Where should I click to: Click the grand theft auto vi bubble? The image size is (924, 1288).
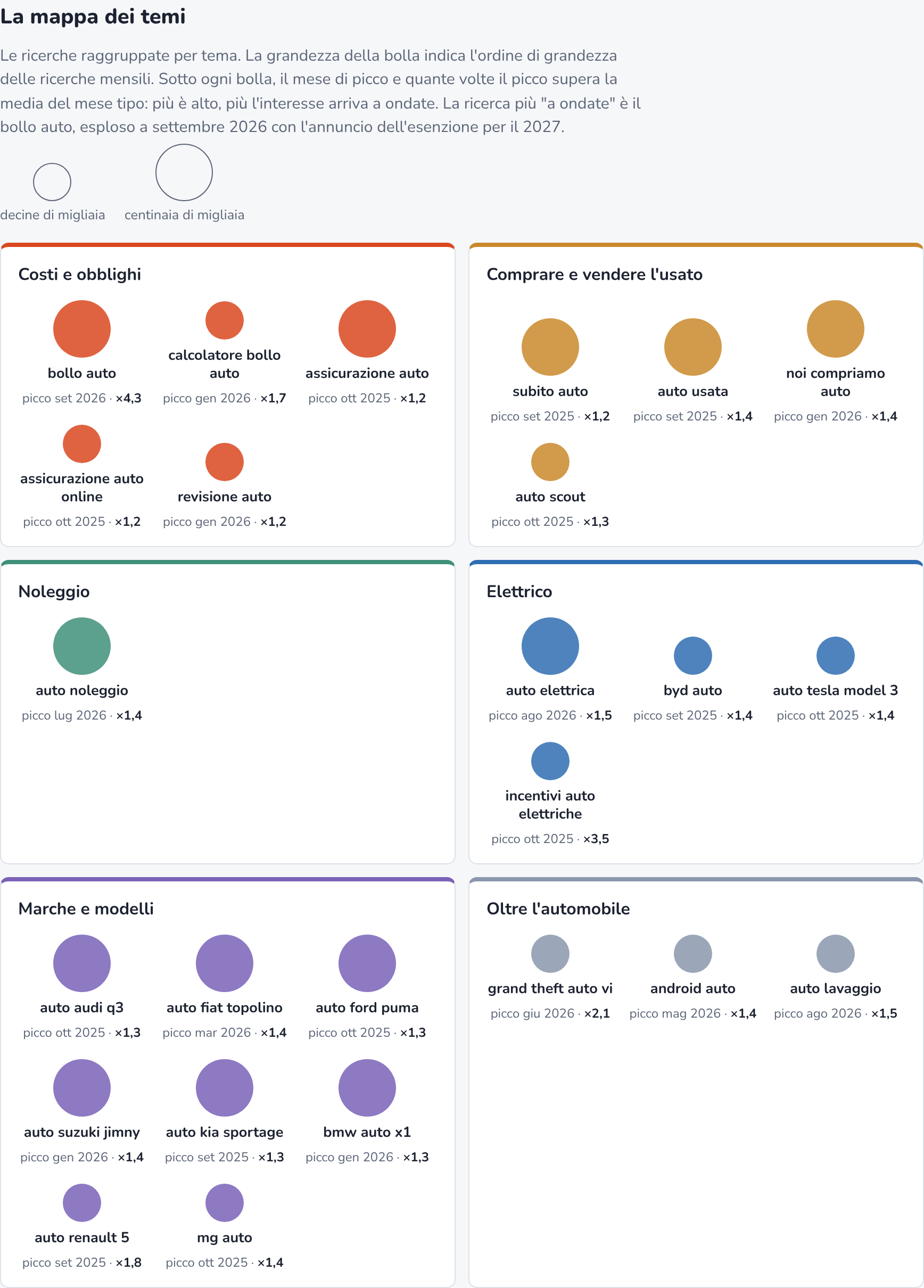[x=550, y=954]
